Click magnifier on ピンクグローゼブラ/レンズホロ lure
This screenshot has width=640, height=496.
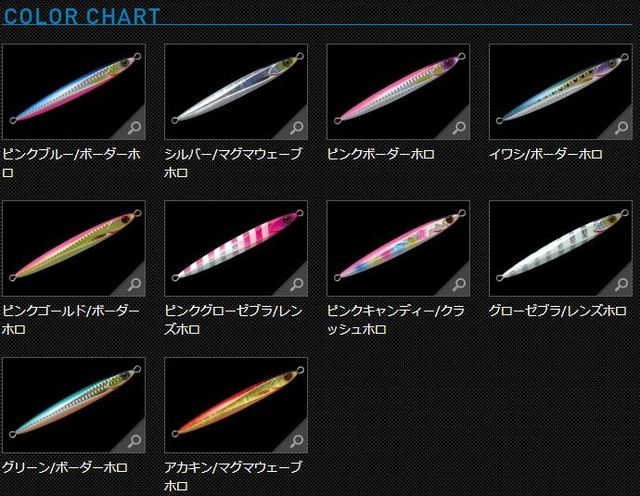click(297, 284)
